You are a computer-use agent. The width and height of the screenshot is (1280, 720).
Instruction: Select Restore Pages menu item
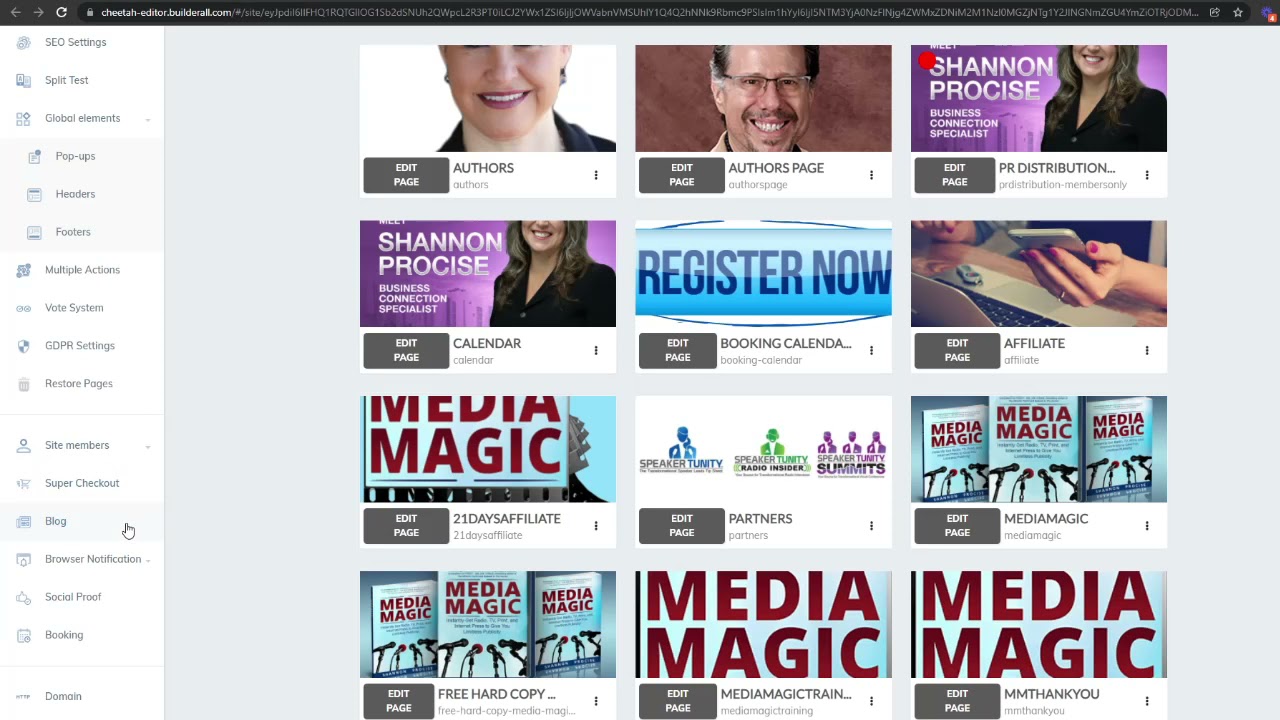(79, 384)
